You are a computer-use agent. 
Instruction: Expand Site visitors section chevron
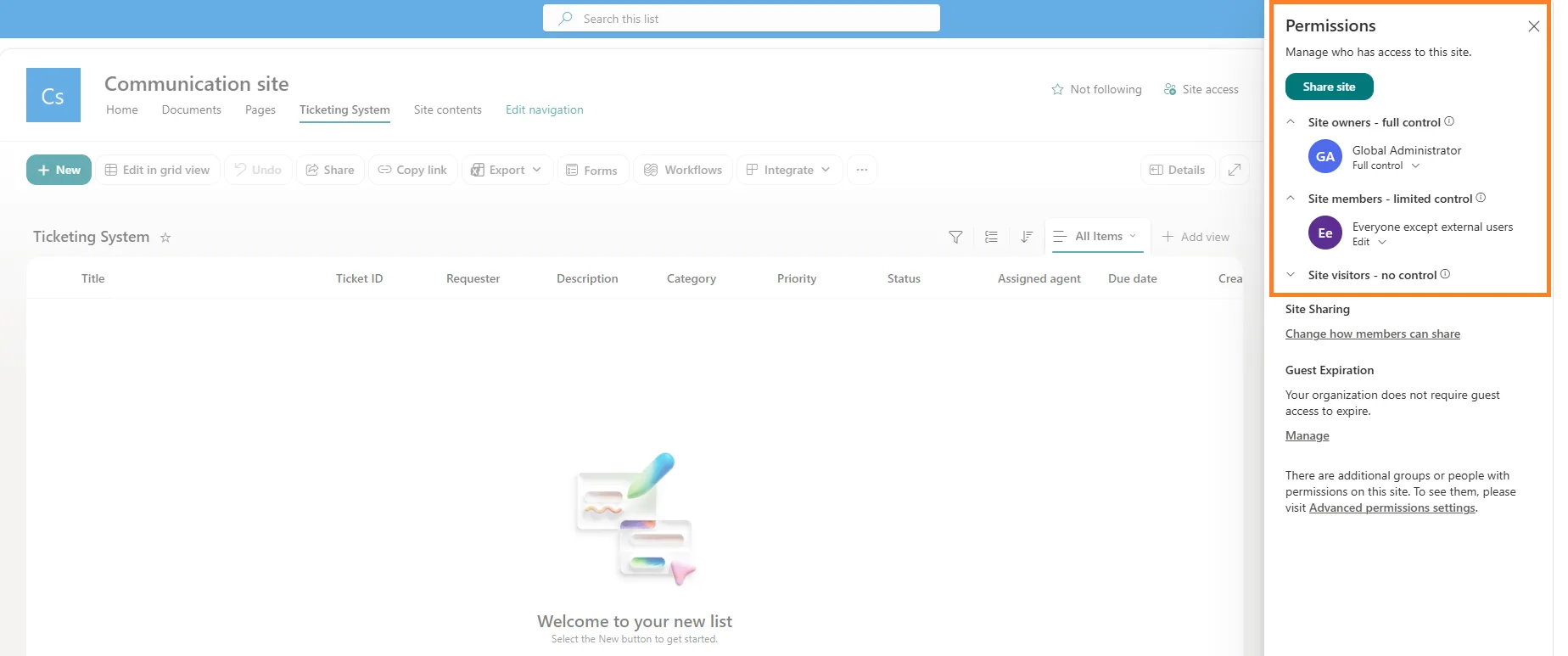(1291, 274)
